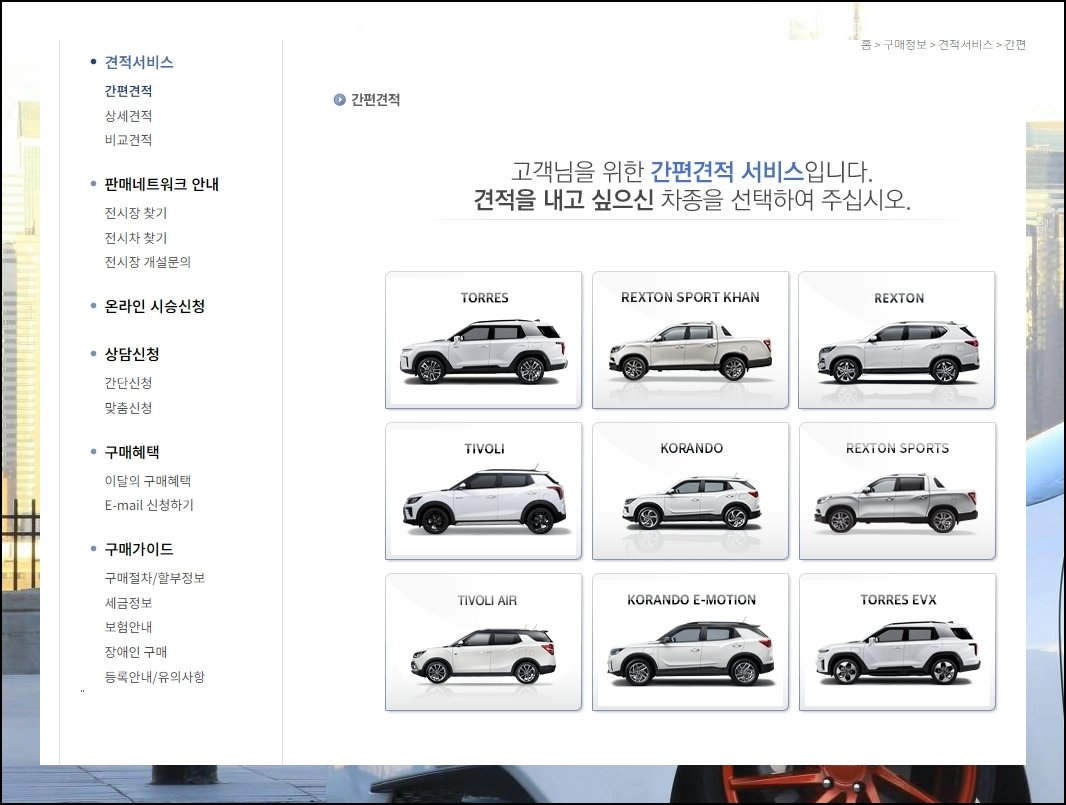Open 구매가이드 section heading
The image size is (1066, 805).
tap(139, 549)
